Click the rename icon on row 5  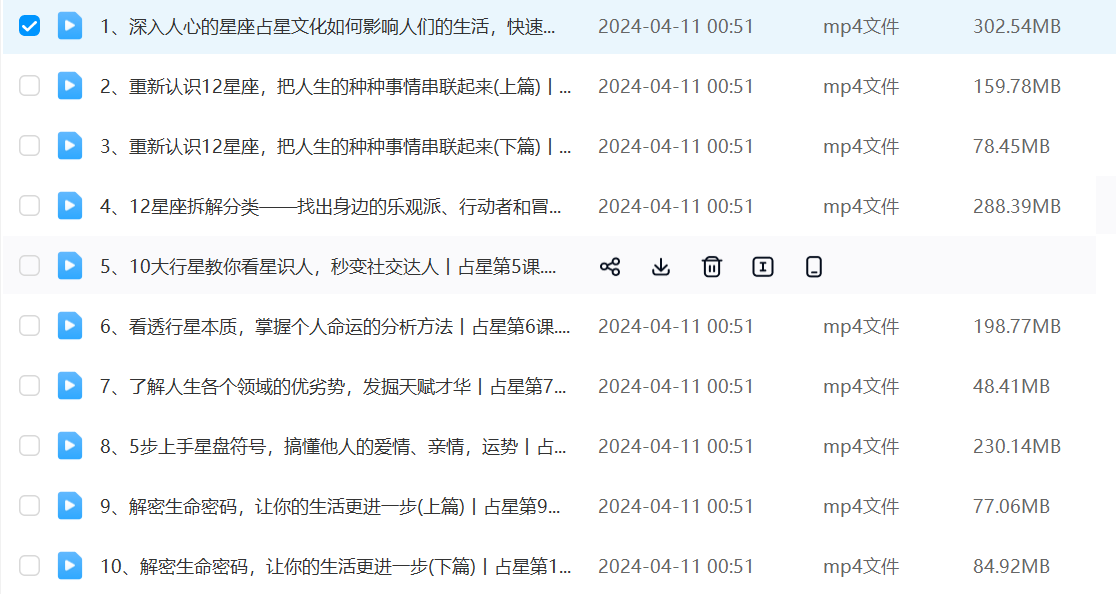tap(763, 267)
